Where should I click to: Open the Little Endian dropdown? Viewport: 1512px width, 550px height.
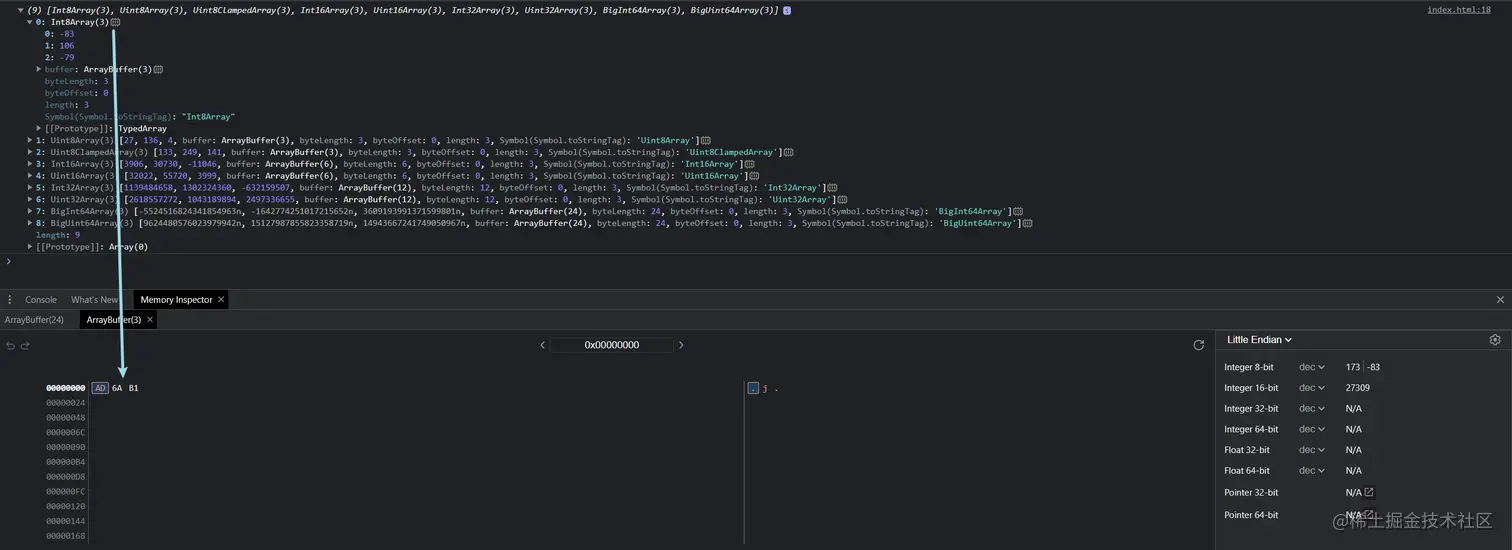1259,340
